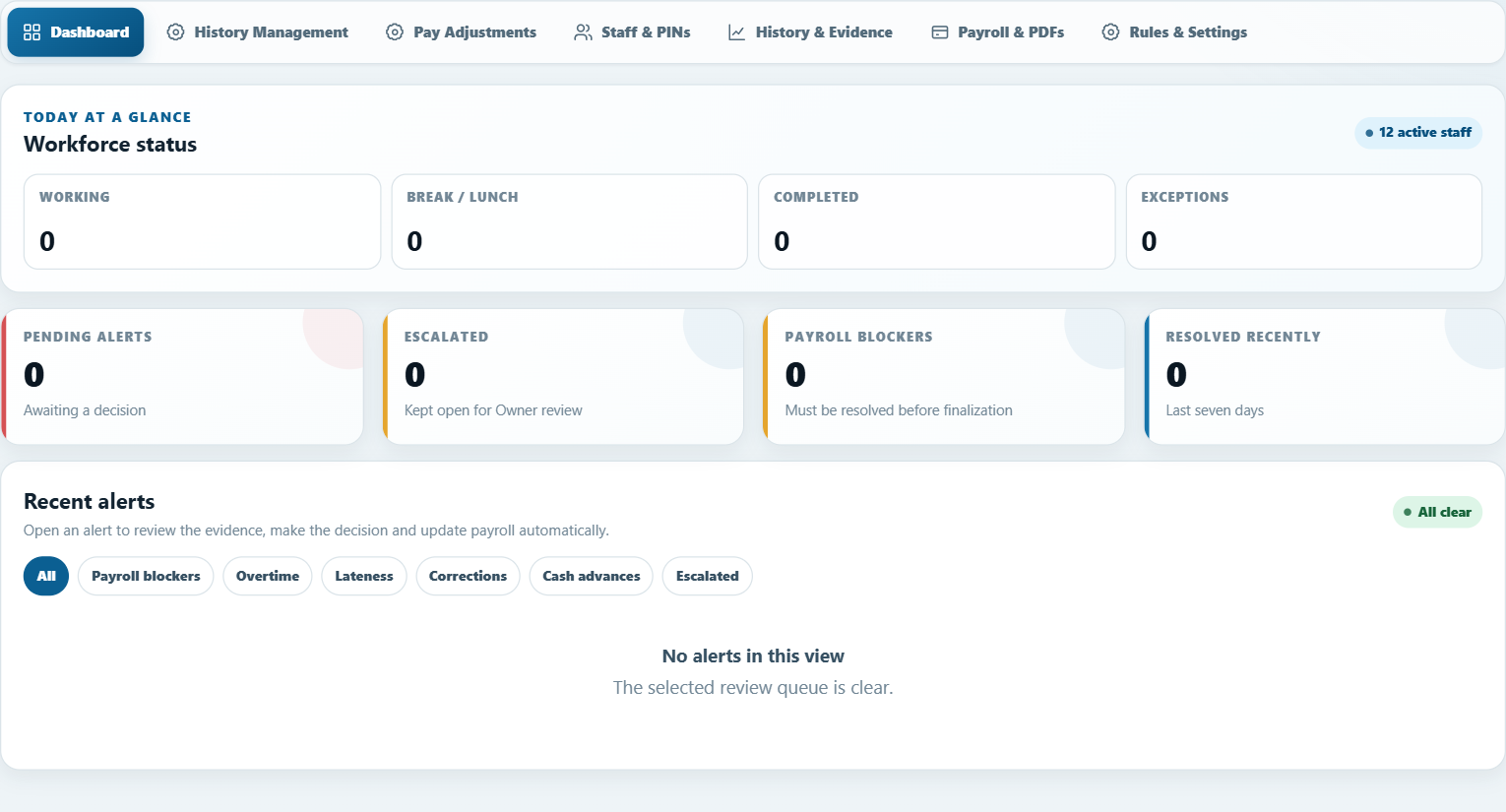The height and width of the screenshot is (812, 1506).
Task: Click the All clear status badge
Action: pyautogui.click(x=1437, y=512)
